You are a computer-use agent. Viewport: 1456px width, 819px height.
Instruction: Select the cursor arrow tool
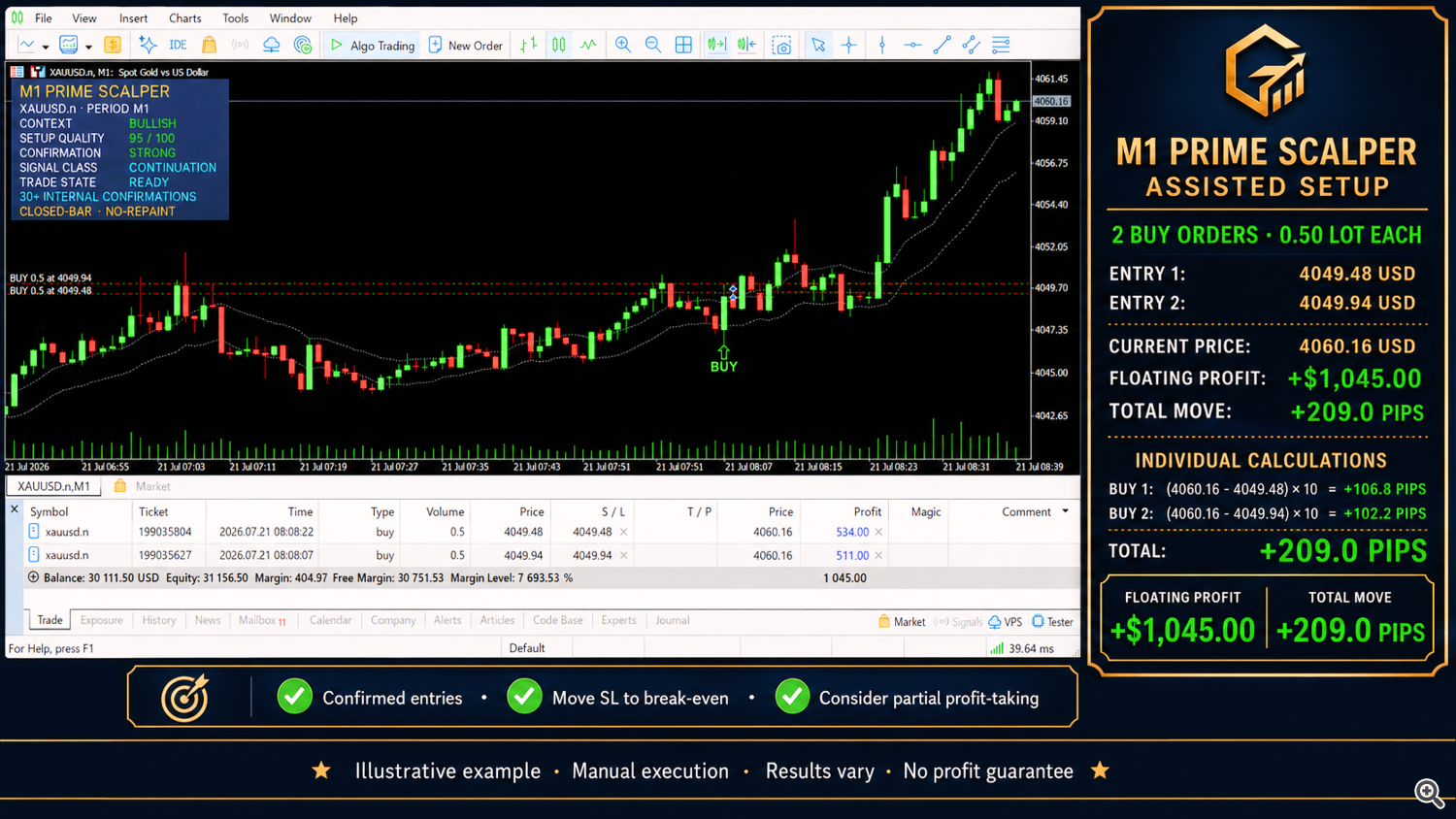click(x=818, y=45)
